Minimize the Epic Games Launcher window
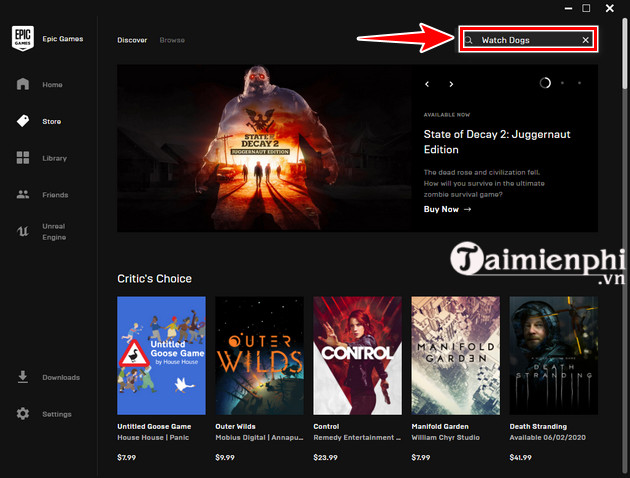This screenshot has height=478, width=630. tap(568, 8)
